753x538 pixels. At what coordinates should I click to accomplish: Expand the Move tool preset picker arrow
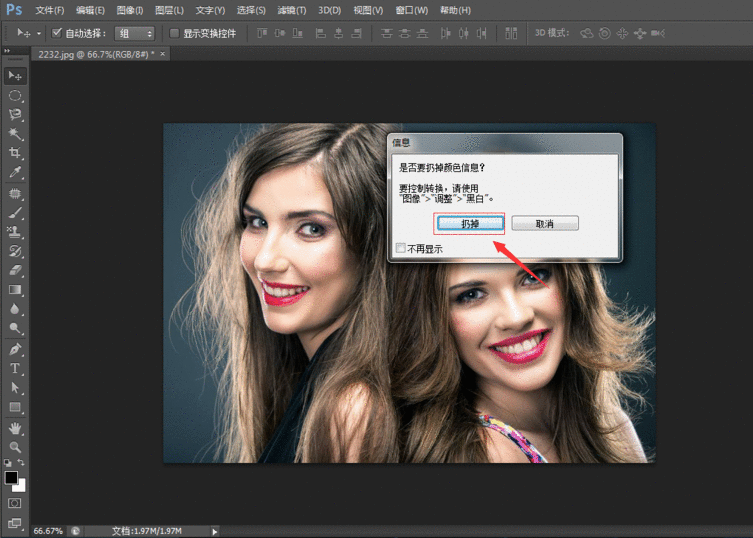point(39,33)
